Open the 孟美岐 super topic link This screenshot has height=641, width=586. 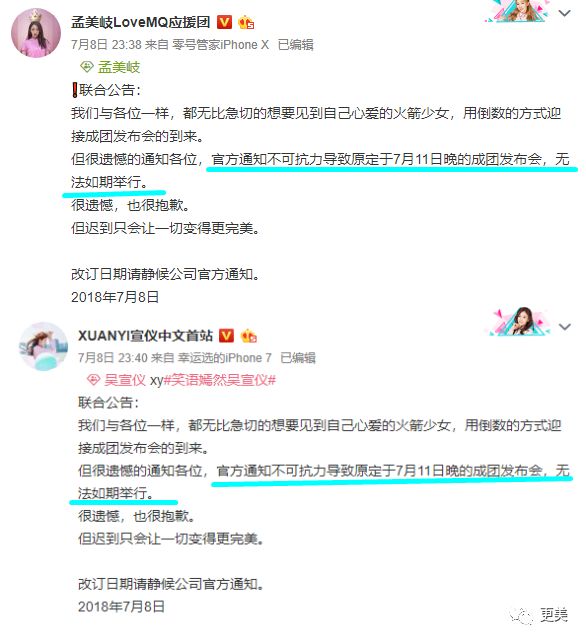pyautogui.click(x=119, y=67)
